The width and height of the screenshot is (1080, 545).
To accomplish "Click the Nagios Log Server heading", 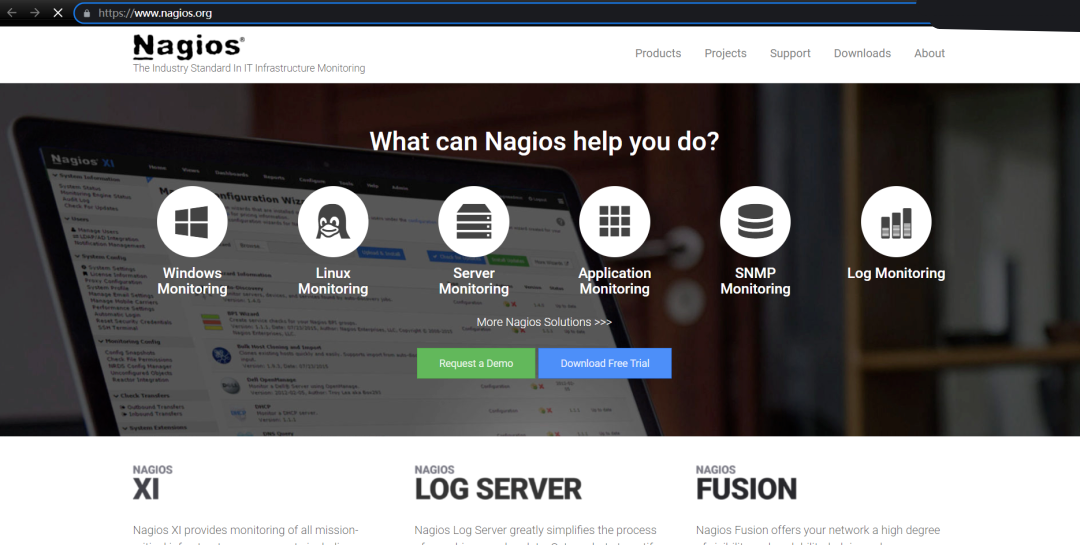I will [x=498, y=484].
